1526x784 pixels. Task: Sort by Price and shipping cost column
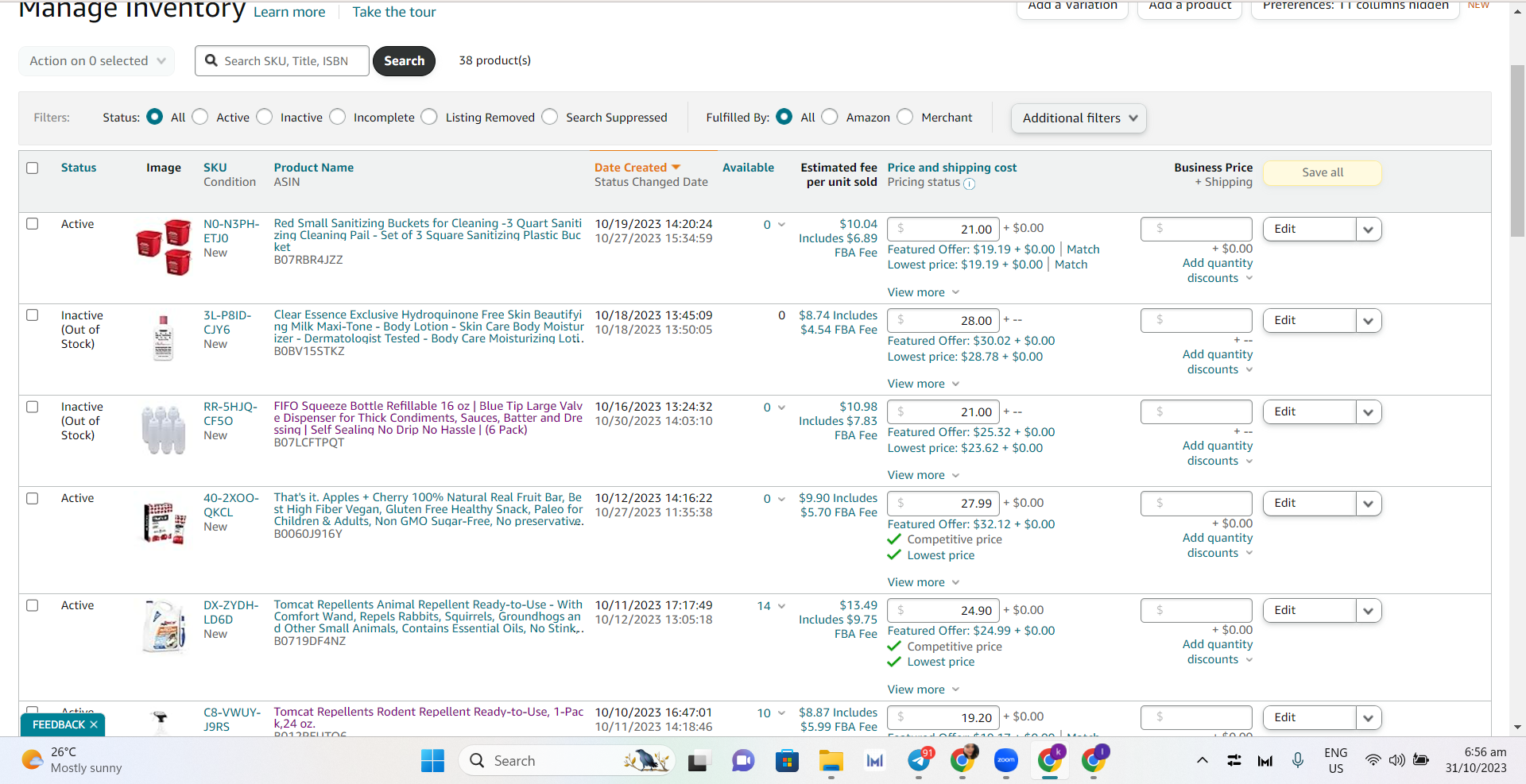coord(952,168)
